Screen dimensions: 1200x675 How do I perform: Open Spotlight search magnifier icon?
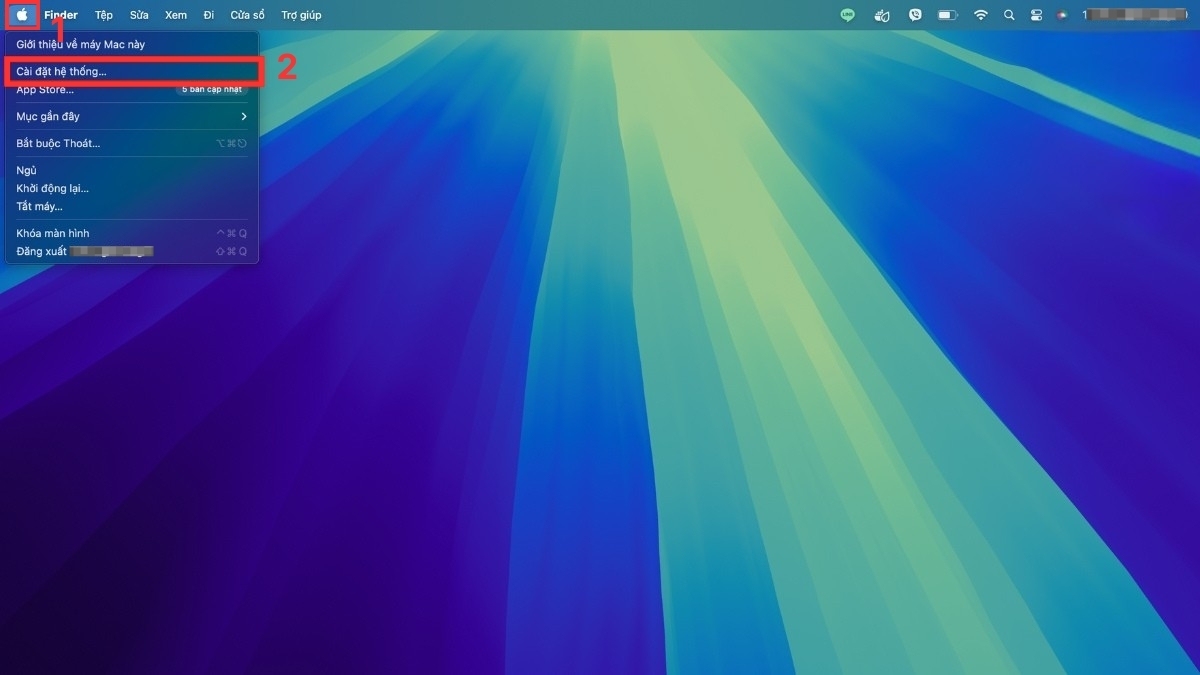point(1009,15)
